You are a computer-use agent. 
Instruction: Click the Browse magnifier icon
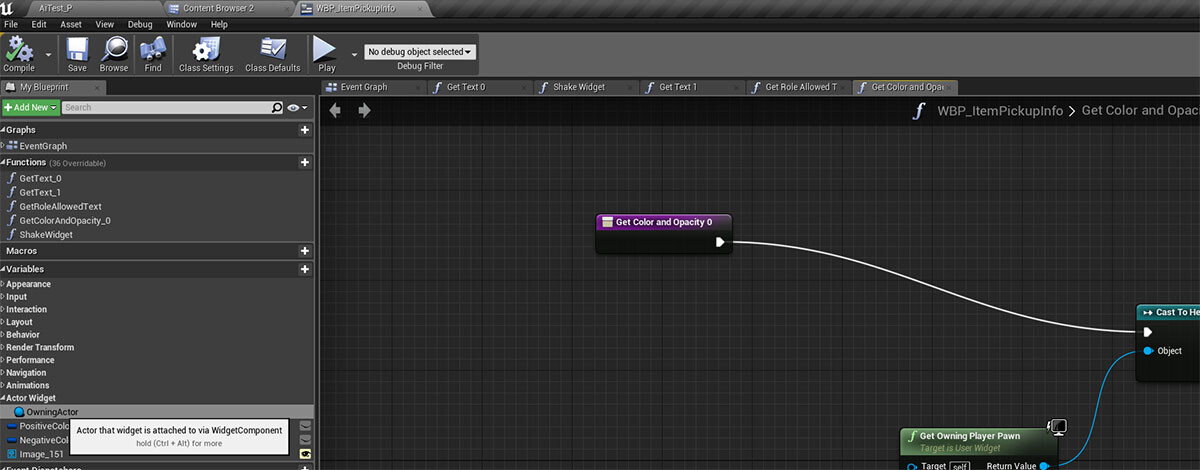(x=114, y=50)
